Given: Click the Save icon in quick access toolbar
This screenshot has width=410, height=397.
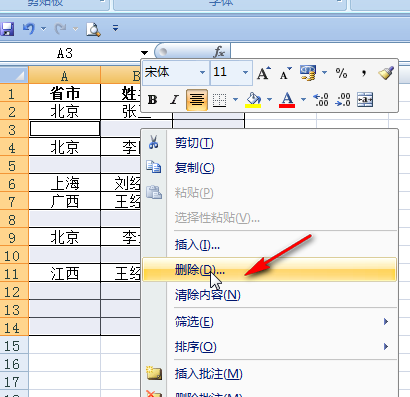Looking at the screenshot, I should (x=7, y=29).
